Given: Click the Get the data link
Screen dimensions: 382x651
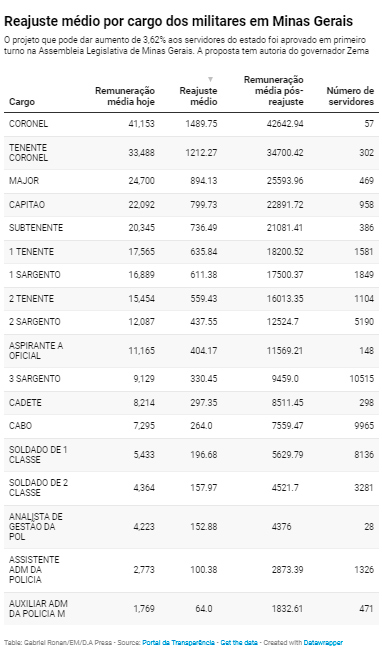Looking at the screenshot, I should click(239, 642).
